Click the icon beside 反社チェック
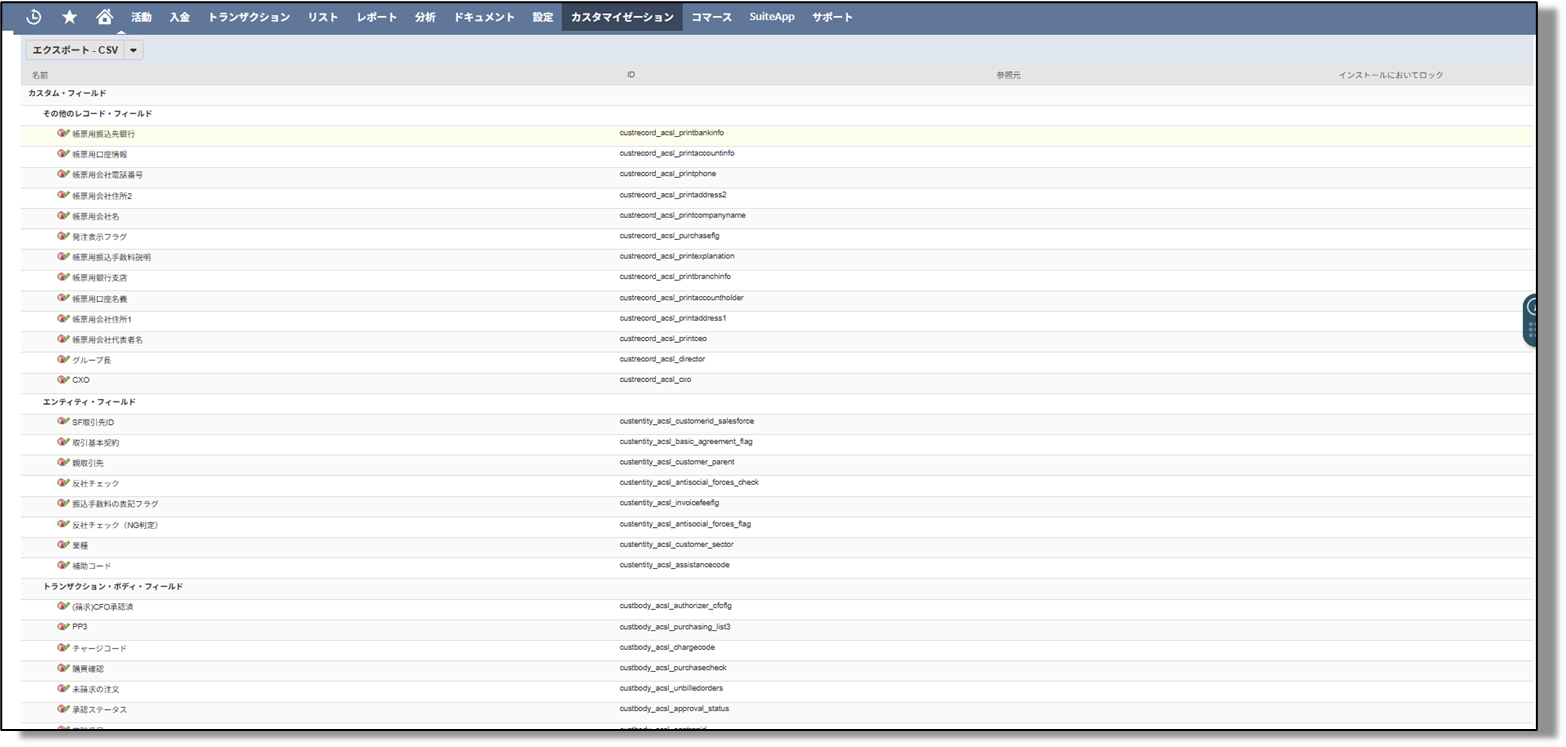The width and height of the screenshot is (1566, 747). click(63, 483)
